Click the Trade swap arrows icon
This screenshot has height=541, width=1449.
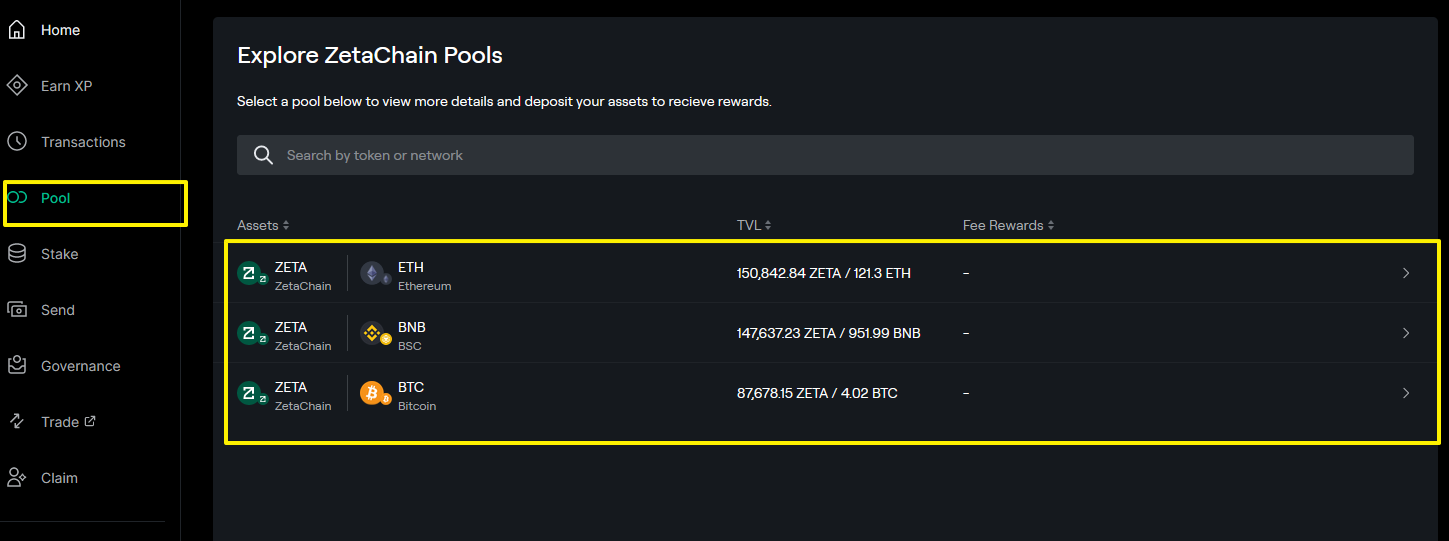tap(17, 422)
